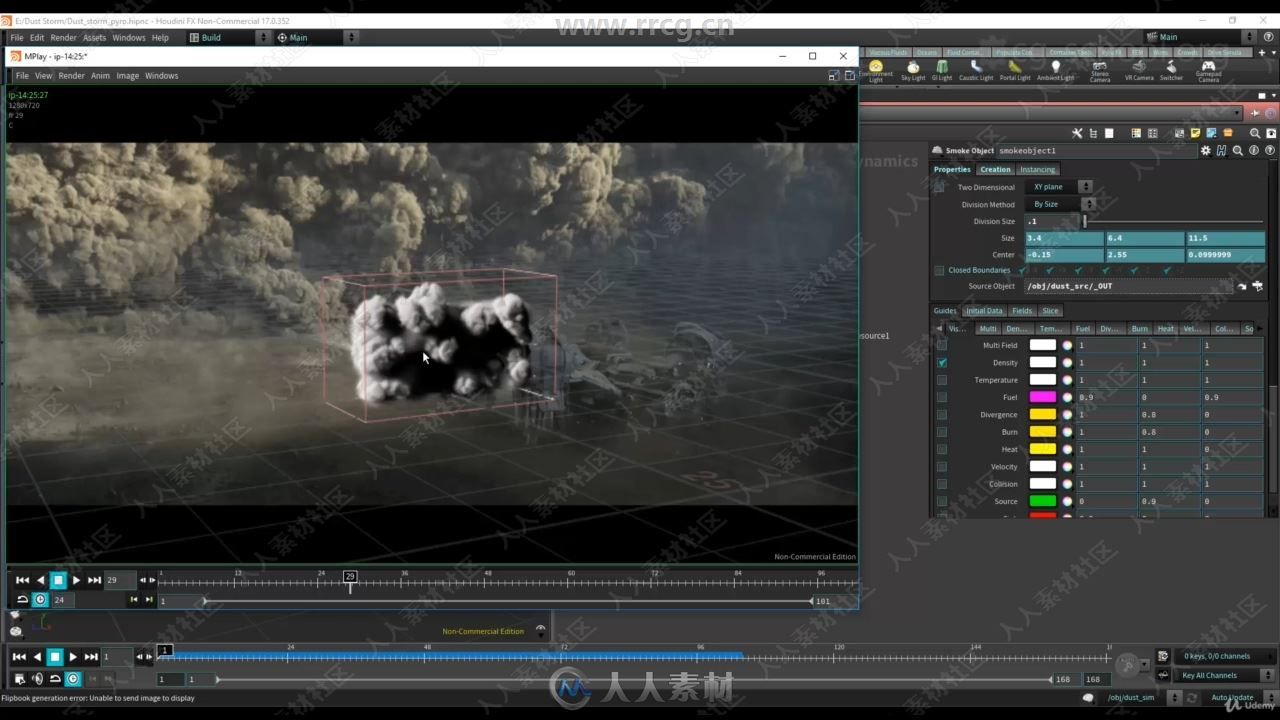Play forward in main Houdini playbar
The image size is (1280, 720).
[73, 657]
